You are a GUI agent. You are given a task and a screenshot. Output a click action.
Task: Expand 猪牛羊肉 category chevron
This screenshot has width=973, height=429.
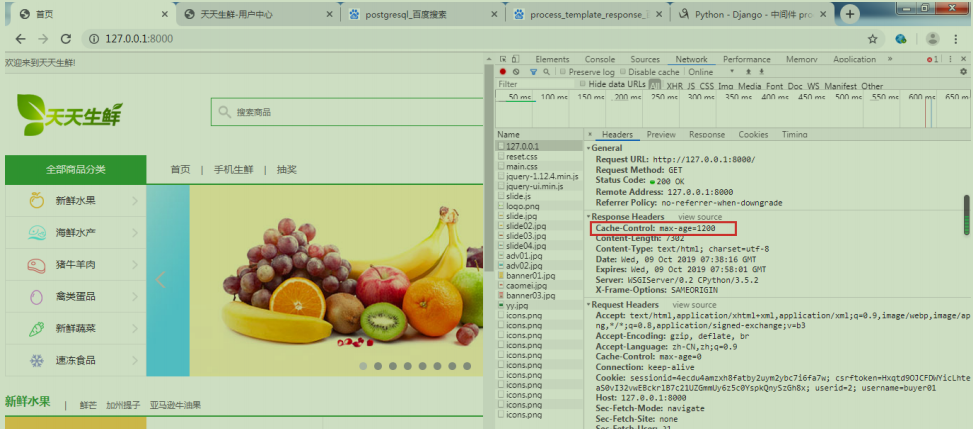(135, 265)
